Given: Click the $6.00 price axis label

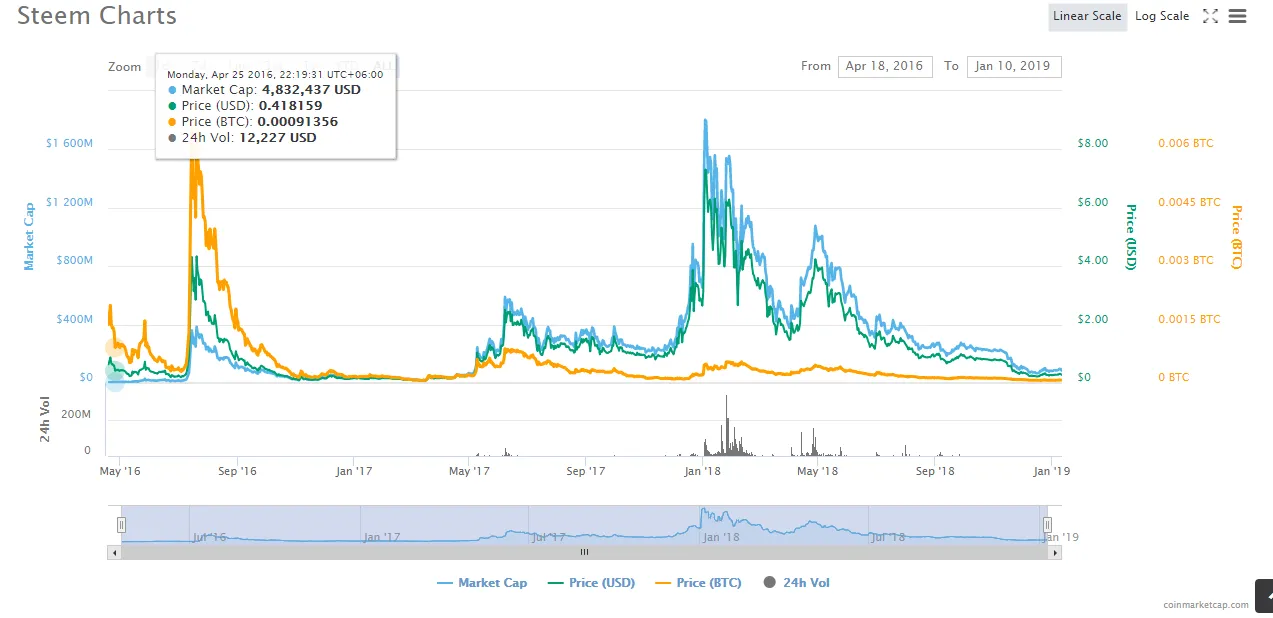Looking at the screenshot, I should [1092, 202].
